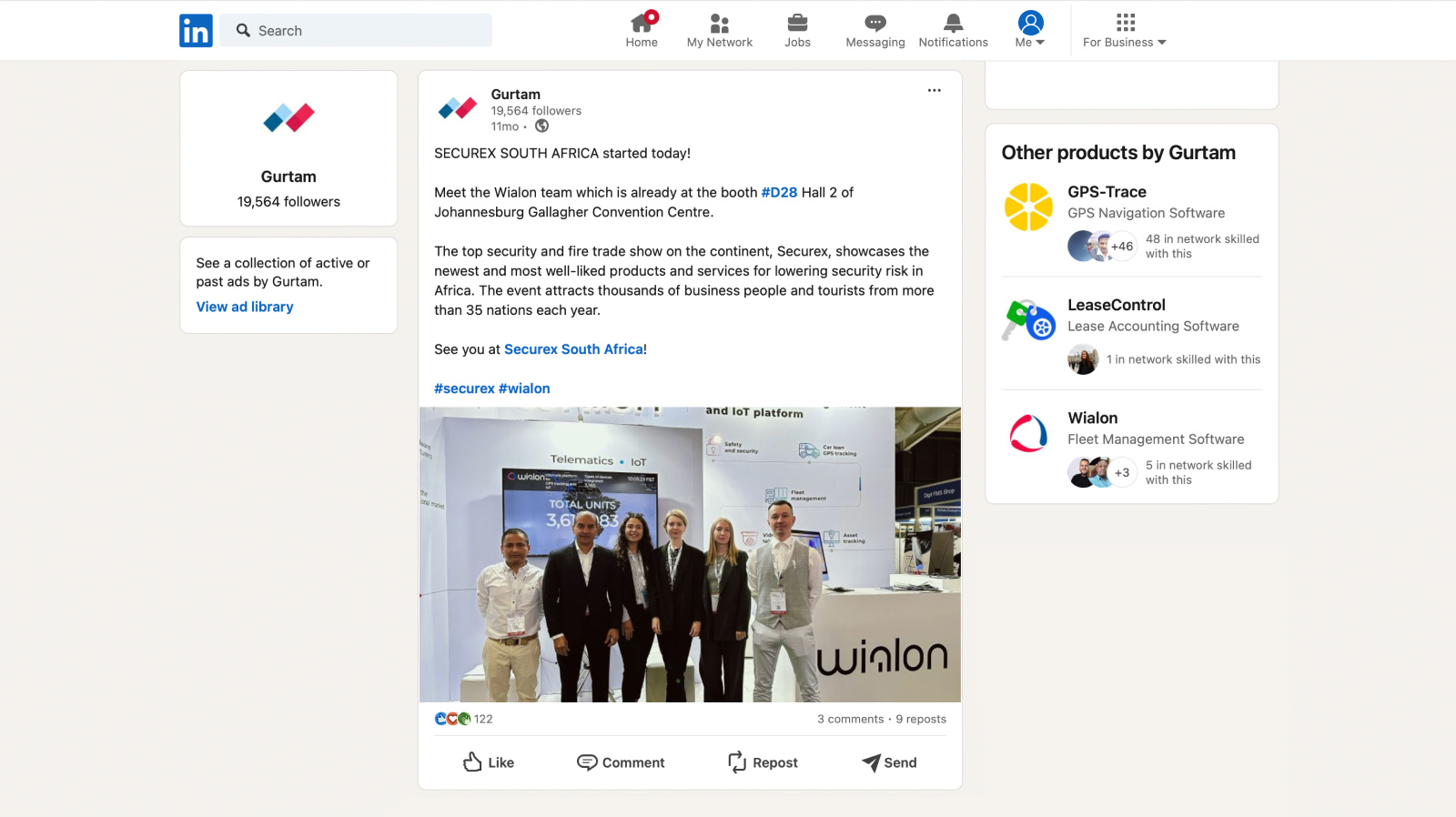Open My Network
Image resolution: width=1456 pixels, height=817 pixels.
(x=719, y=30)
